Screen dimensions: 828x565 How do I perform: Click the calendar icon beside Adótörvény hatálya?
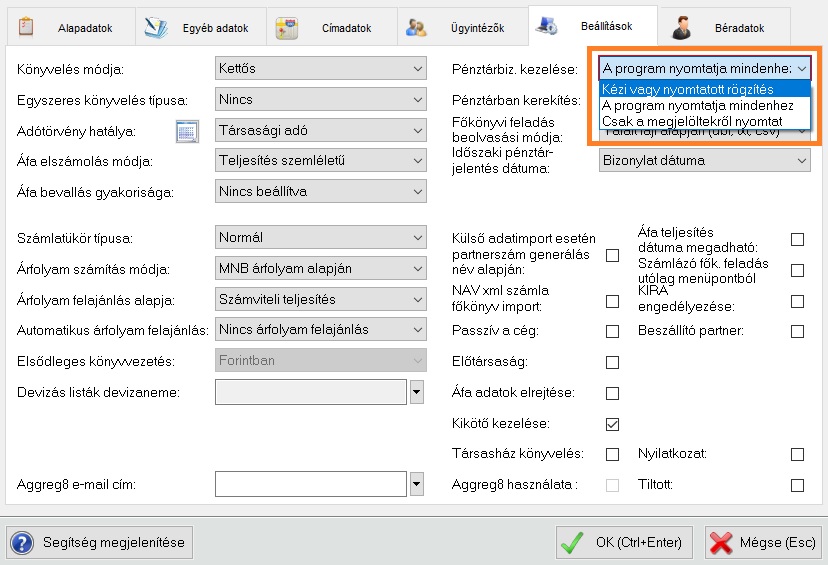(x=185, y=130)
